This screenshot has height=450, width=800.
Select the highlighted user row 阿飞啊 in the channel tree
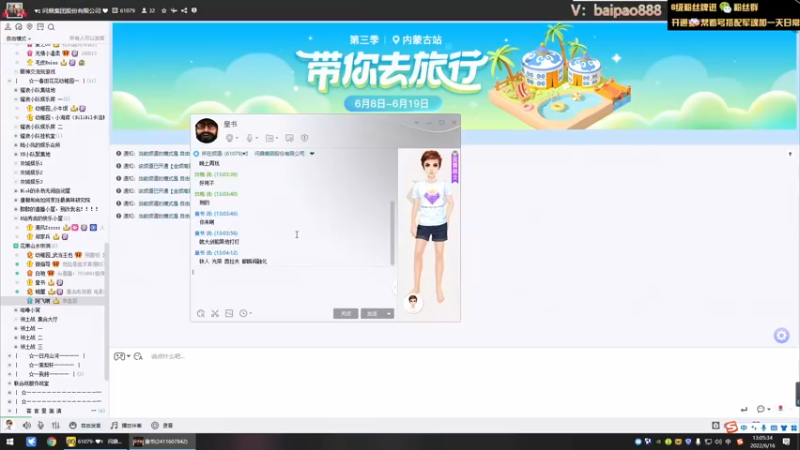pyautogui.click(x=53, y=301)
